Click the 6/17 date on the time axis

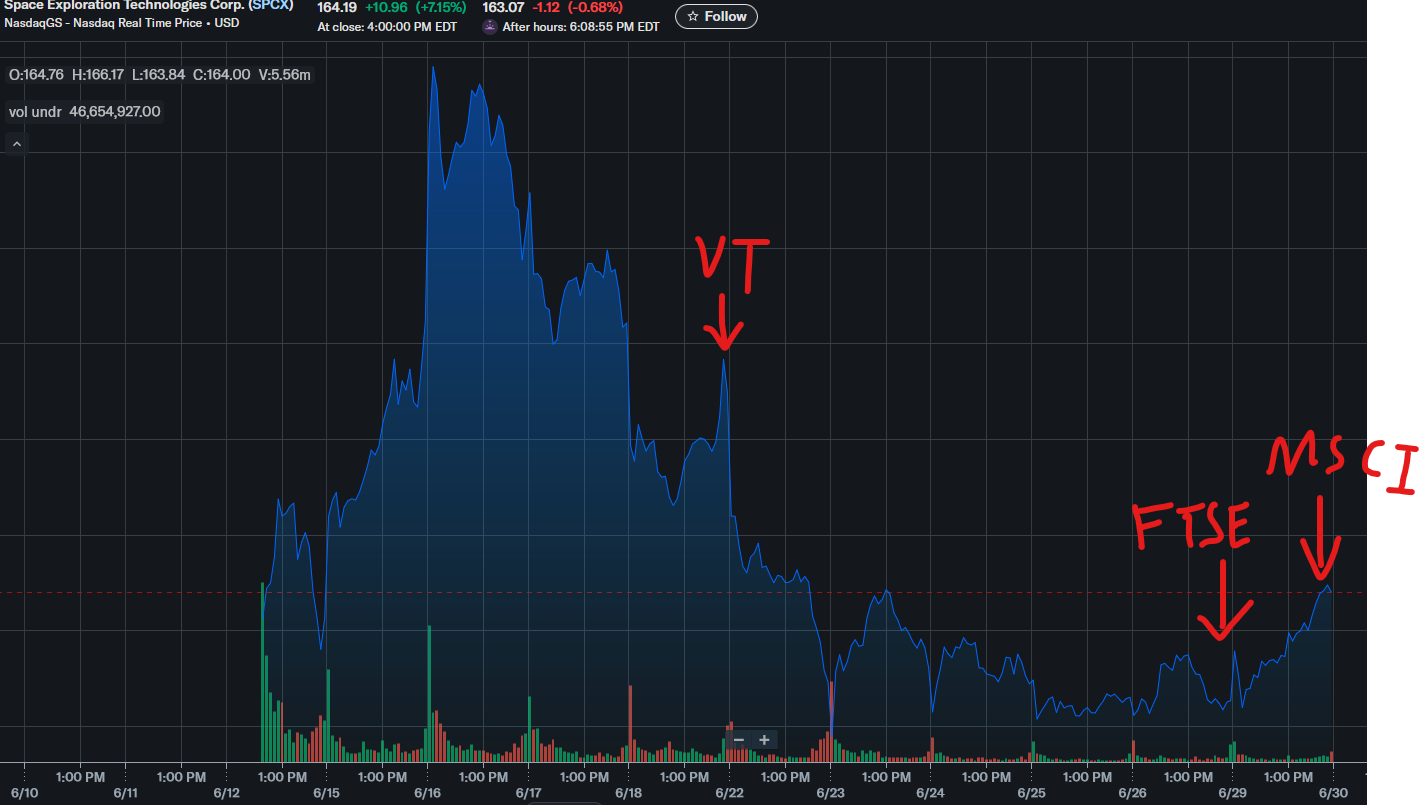tap(529, 793)
